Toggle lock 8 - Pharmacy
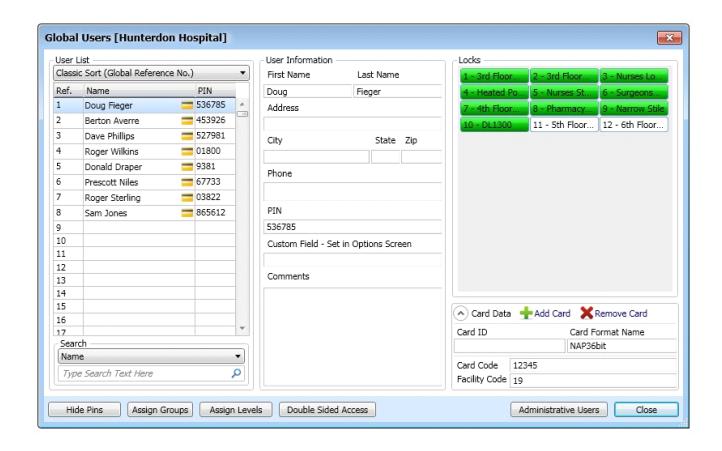This screenshot has height=451, width=722. pyautogui.click(x=564, y=109)
